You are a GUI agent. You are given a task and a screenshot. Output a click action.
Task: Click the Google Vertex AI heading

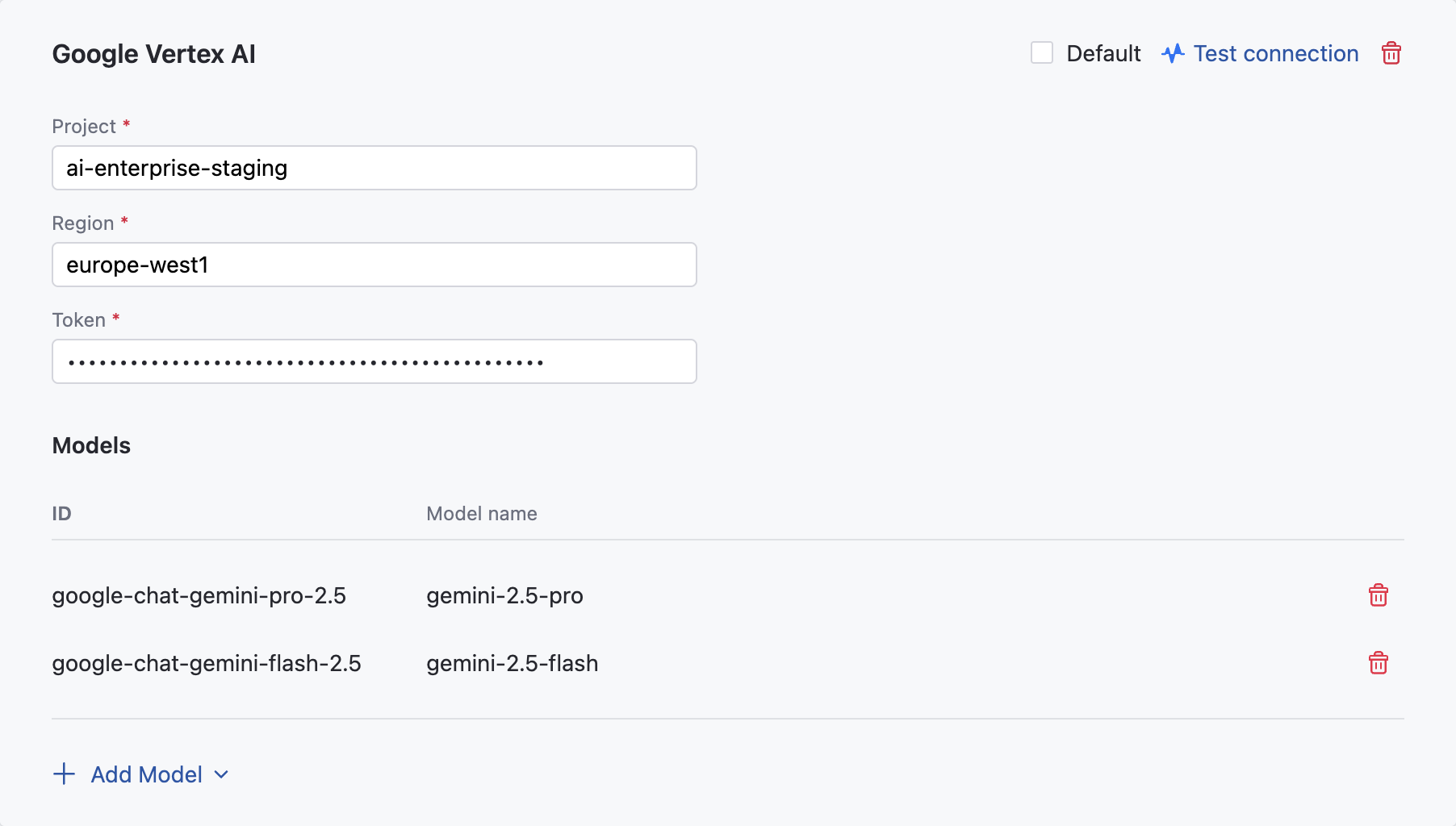click(153, 54)
